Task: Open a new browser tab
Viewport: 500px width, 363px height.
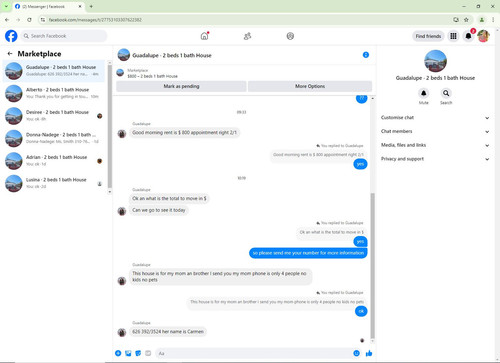Action: click(x=91, y=6)
